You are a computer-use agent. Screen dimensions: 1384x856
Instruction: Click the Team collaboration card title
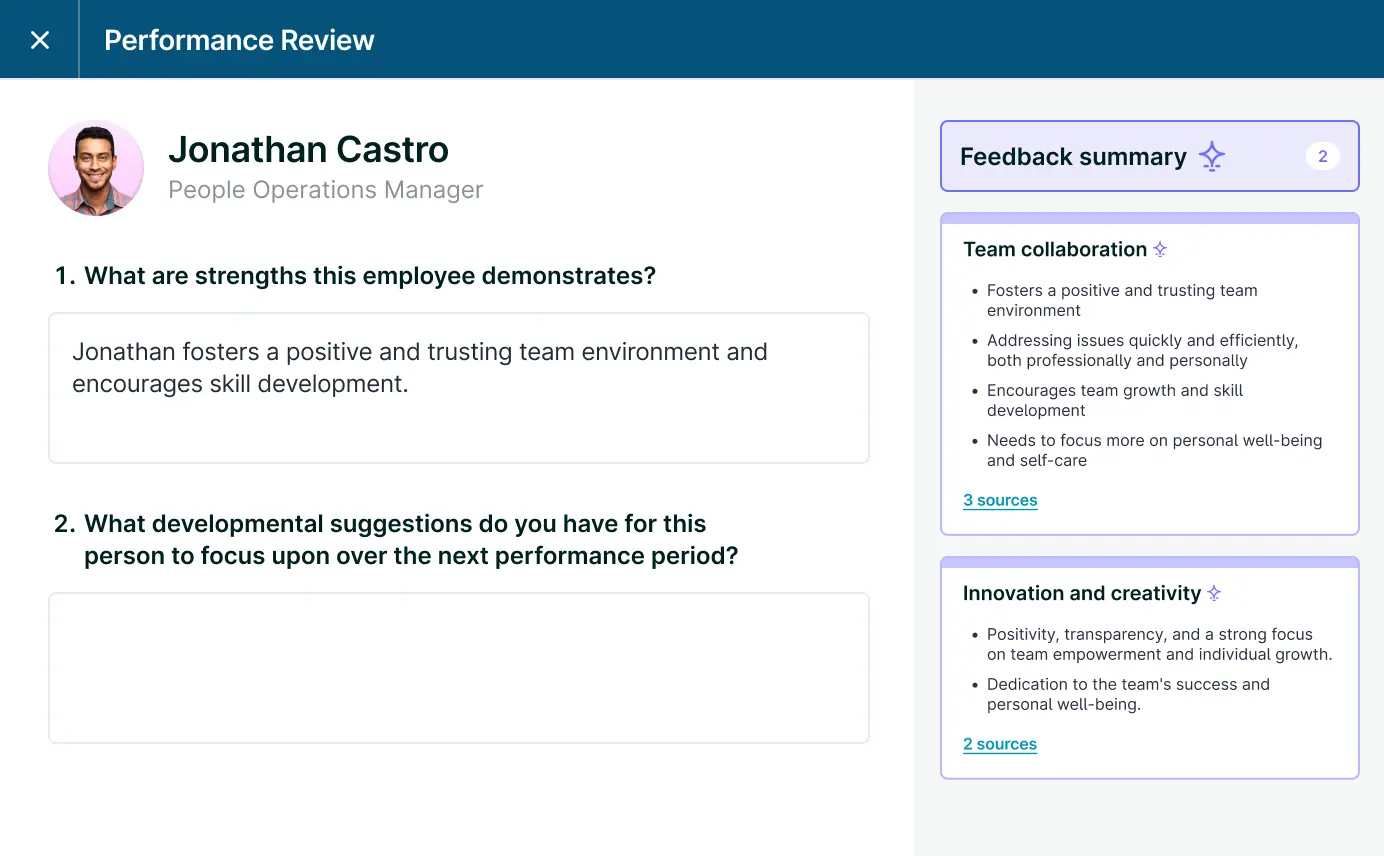coord(1054,250)
